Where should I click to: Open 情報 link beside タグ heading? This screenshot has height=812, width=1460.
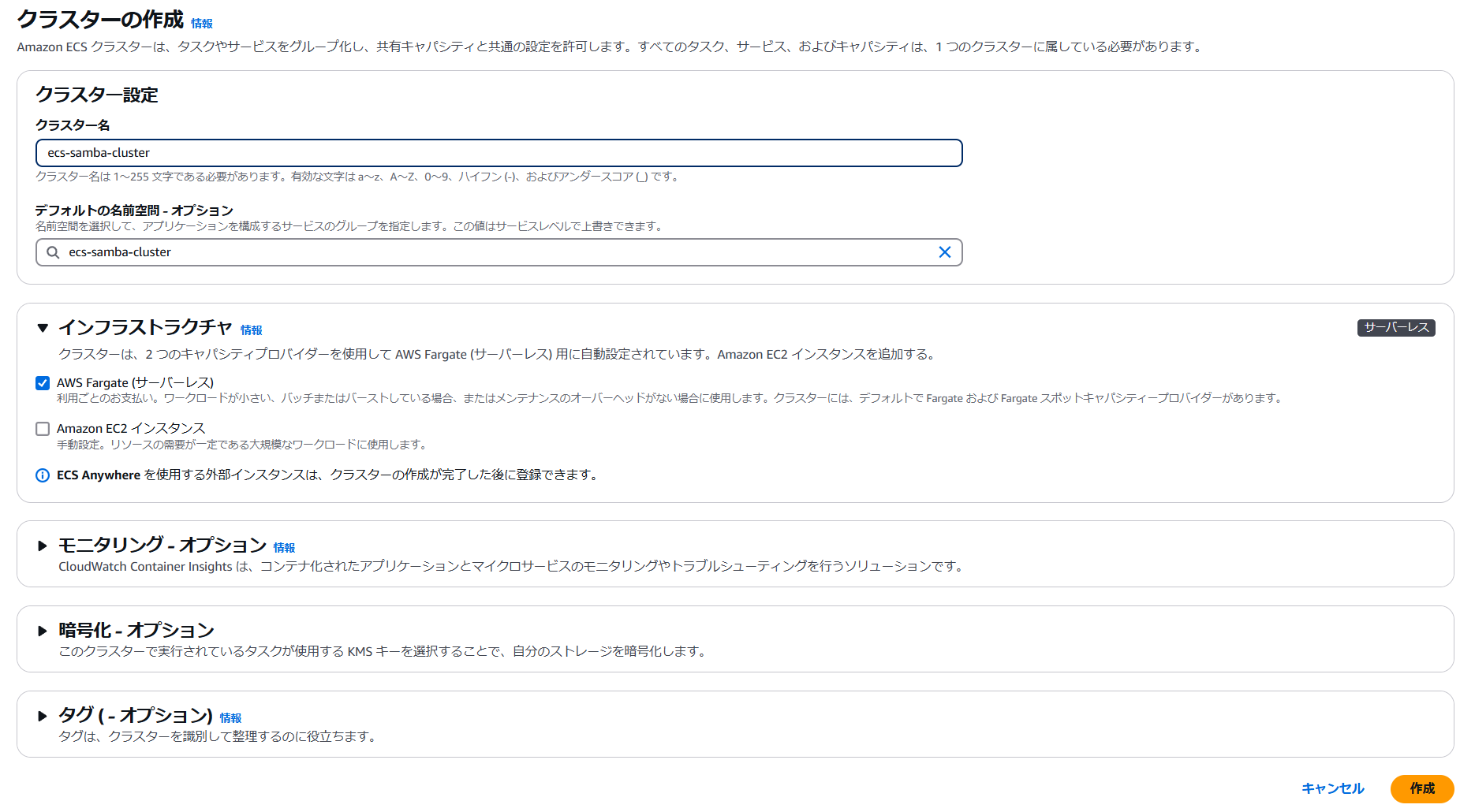pyautogui.click(x=231, y=718)
